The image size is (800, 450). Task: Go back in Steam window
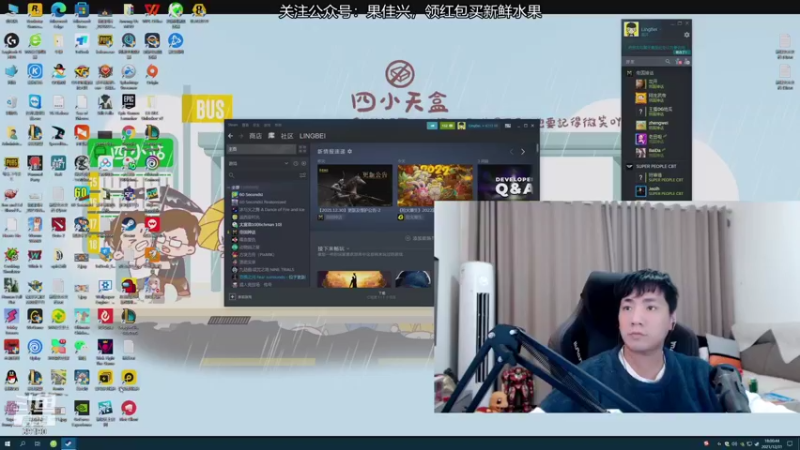click(231, 136)
